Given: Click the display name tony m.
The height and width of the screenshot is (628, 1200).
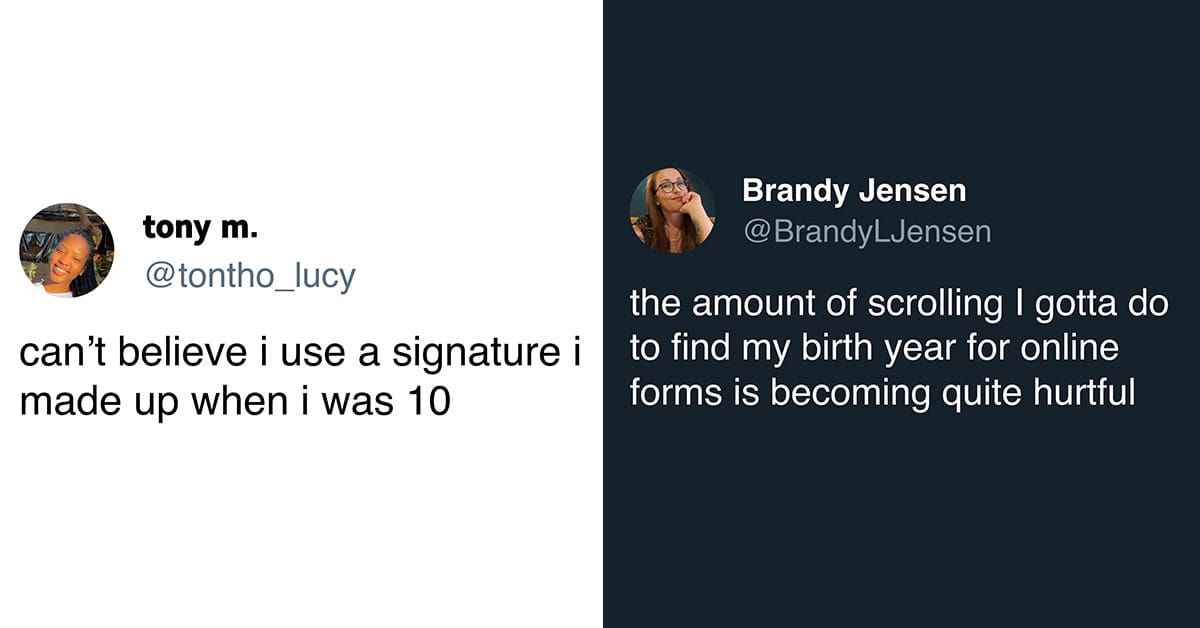Looking at the screenshot, I should point(201,227).
